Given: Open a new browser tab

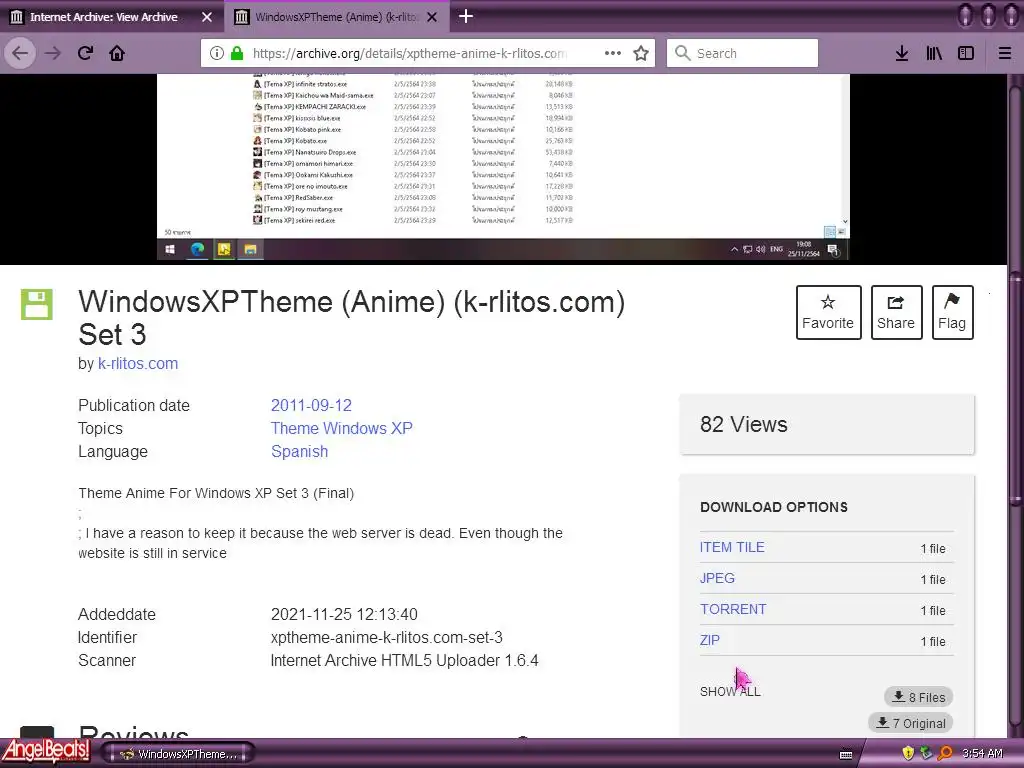Looking at the screenshot, I should 466,16.
